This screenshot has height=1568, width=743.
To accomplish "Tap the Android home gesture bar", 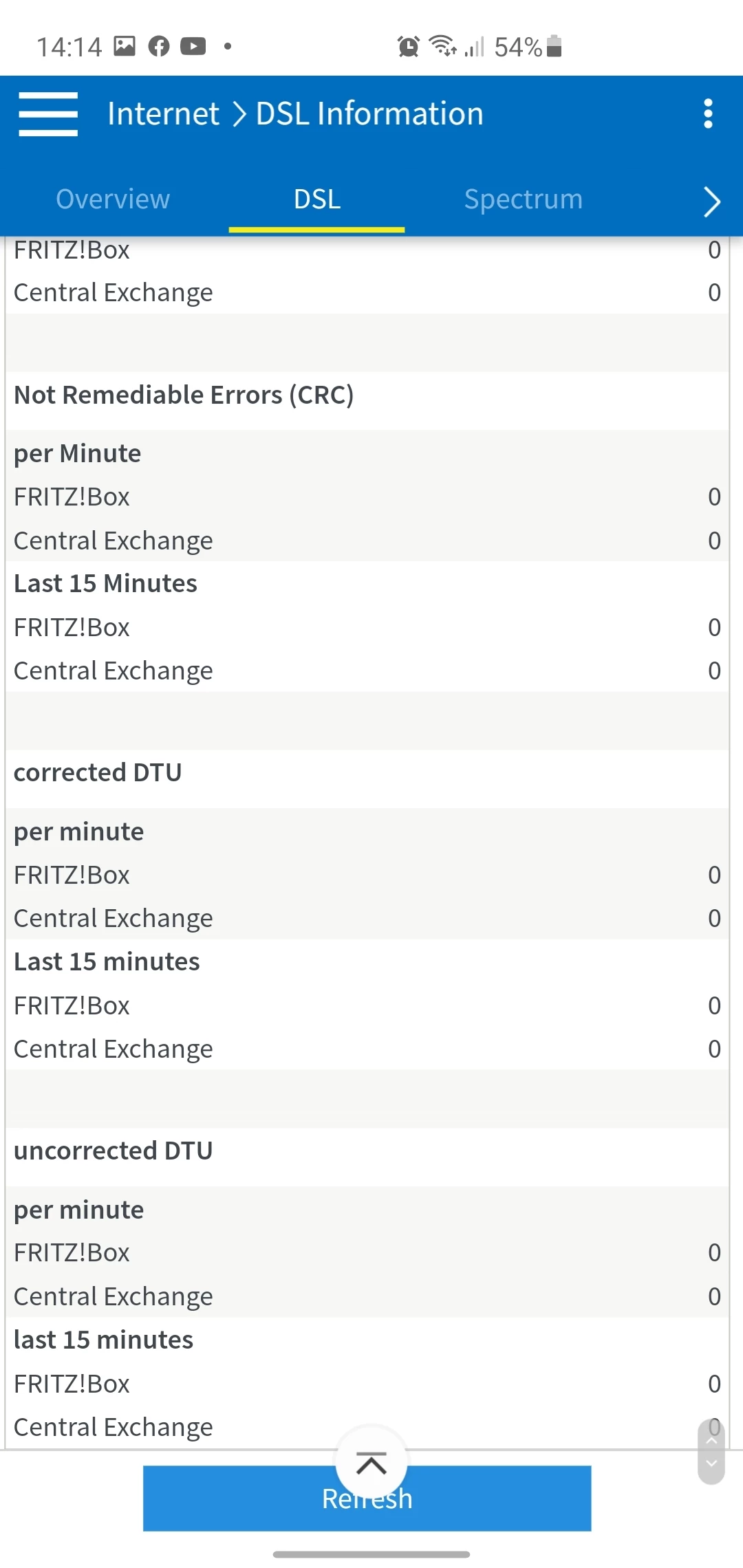I will [371, 1554].
